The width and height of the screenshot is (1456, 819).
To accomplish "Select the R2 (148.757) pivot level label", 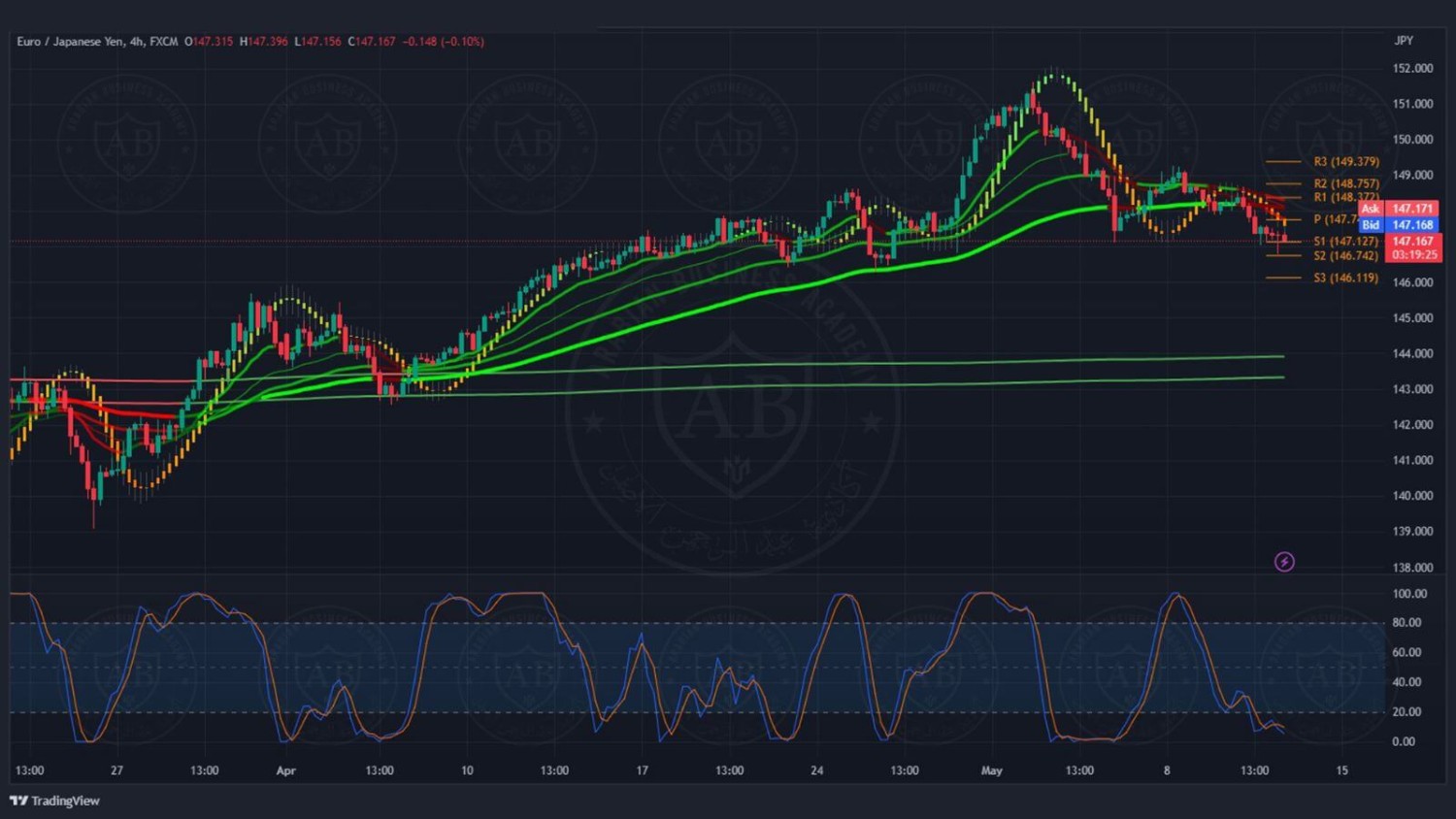I will (x=1345, y=183).
